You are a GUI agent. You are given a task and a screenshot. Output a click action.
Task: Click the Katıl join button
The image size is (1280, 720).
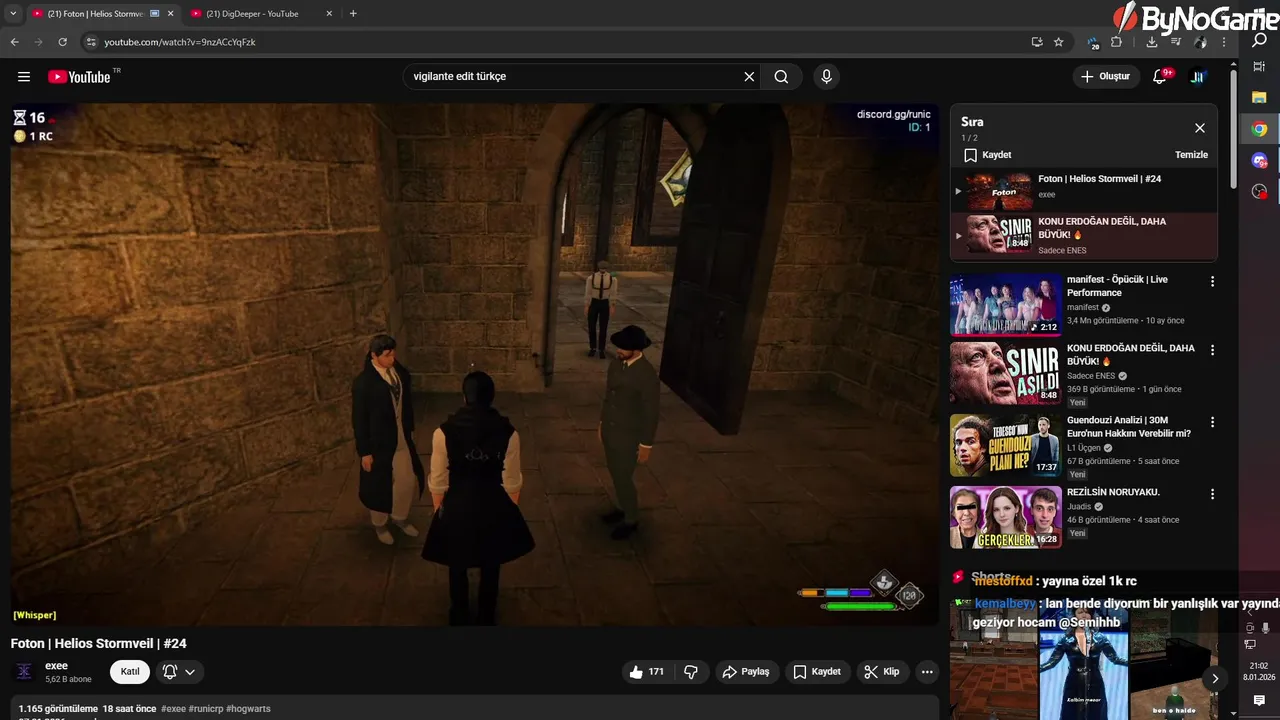coord(130,672)
